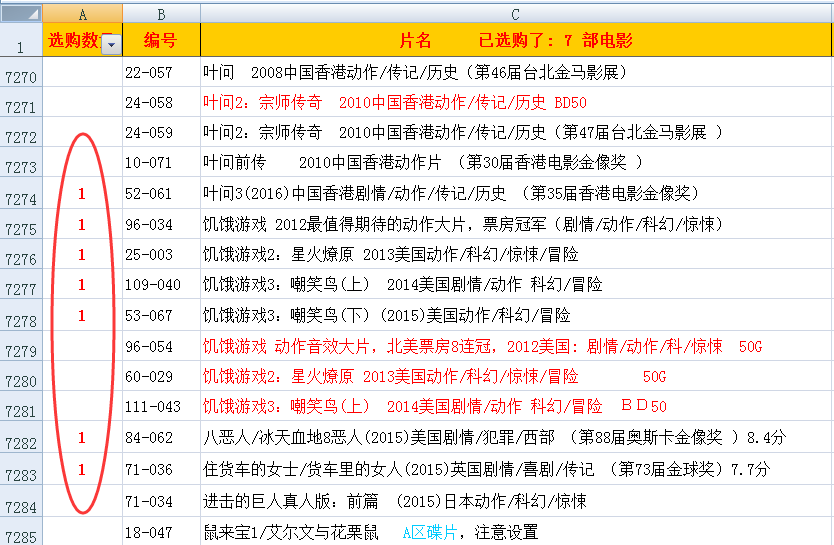Viewport: 834px width, 545px height.
Task: Select column C header
Action: click(x=515, y=14)
